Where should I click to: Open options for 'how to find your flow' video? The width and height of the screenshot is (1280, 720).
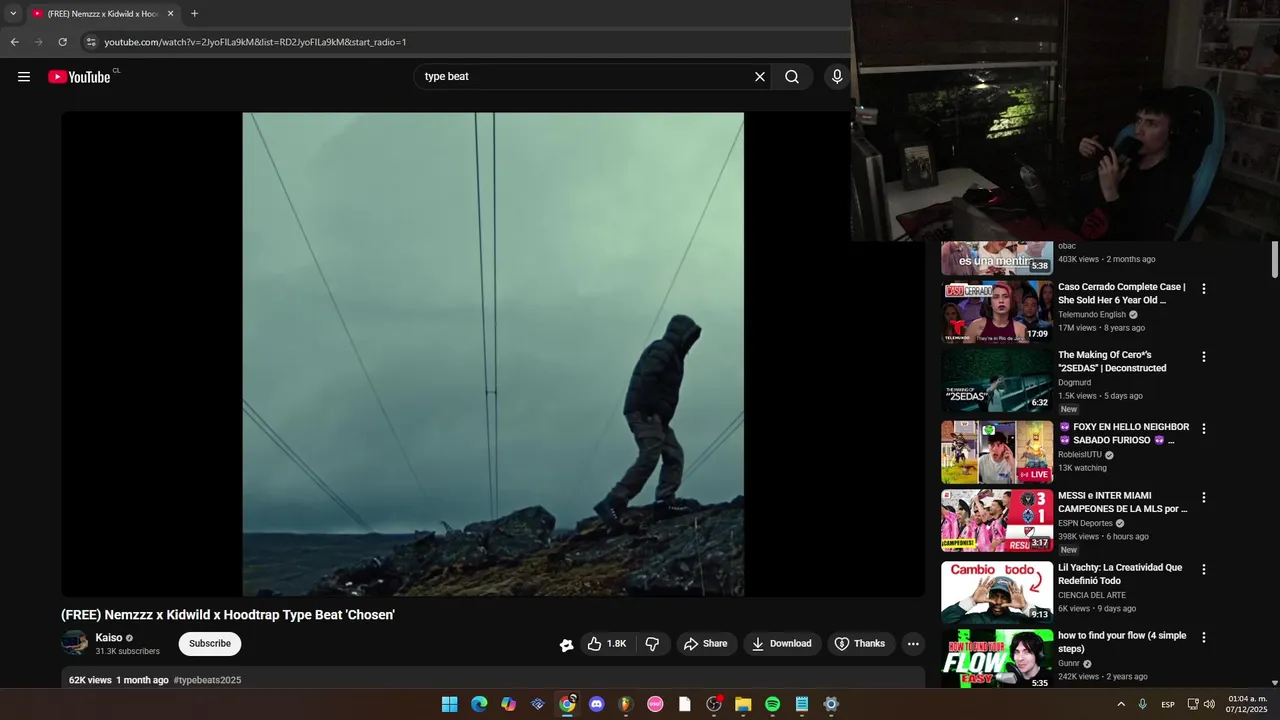pos(1204,637)
